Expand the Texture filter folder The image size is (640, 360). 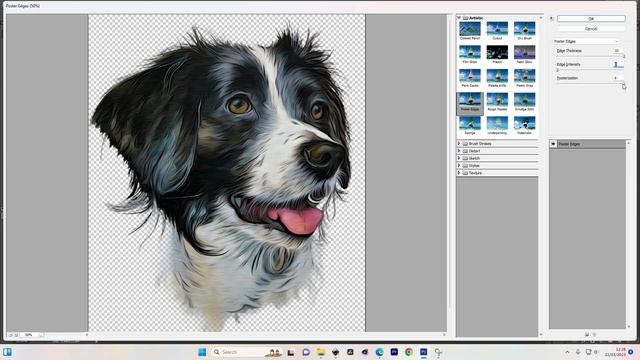click(x=459, y=173)
